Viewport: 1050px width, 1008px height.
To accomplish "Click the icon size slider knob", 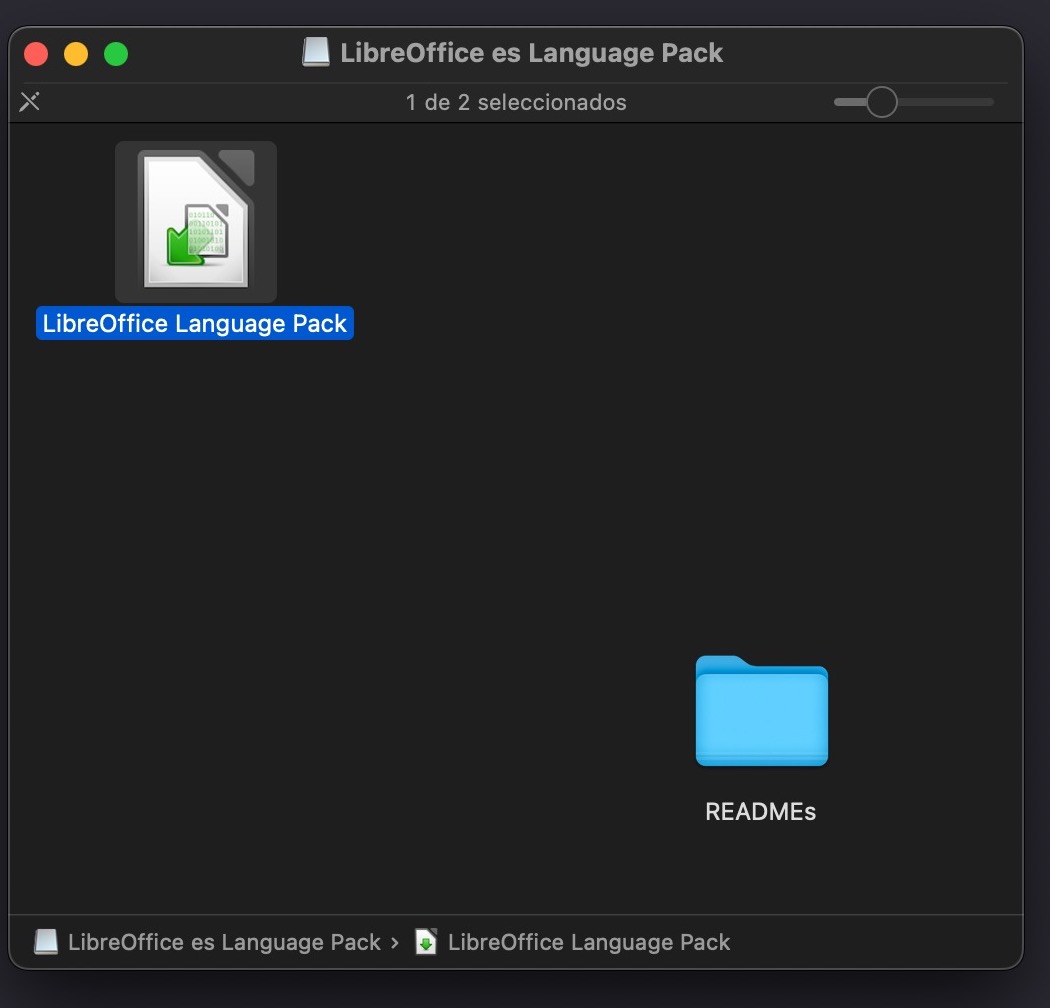I will 881,102.
